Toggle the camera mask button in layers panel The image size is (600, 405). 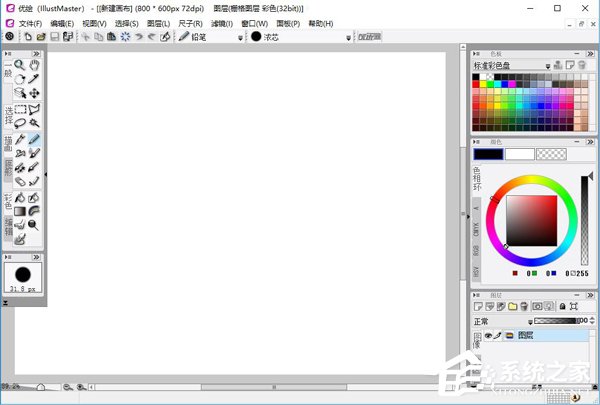click(x=537, y=307)
